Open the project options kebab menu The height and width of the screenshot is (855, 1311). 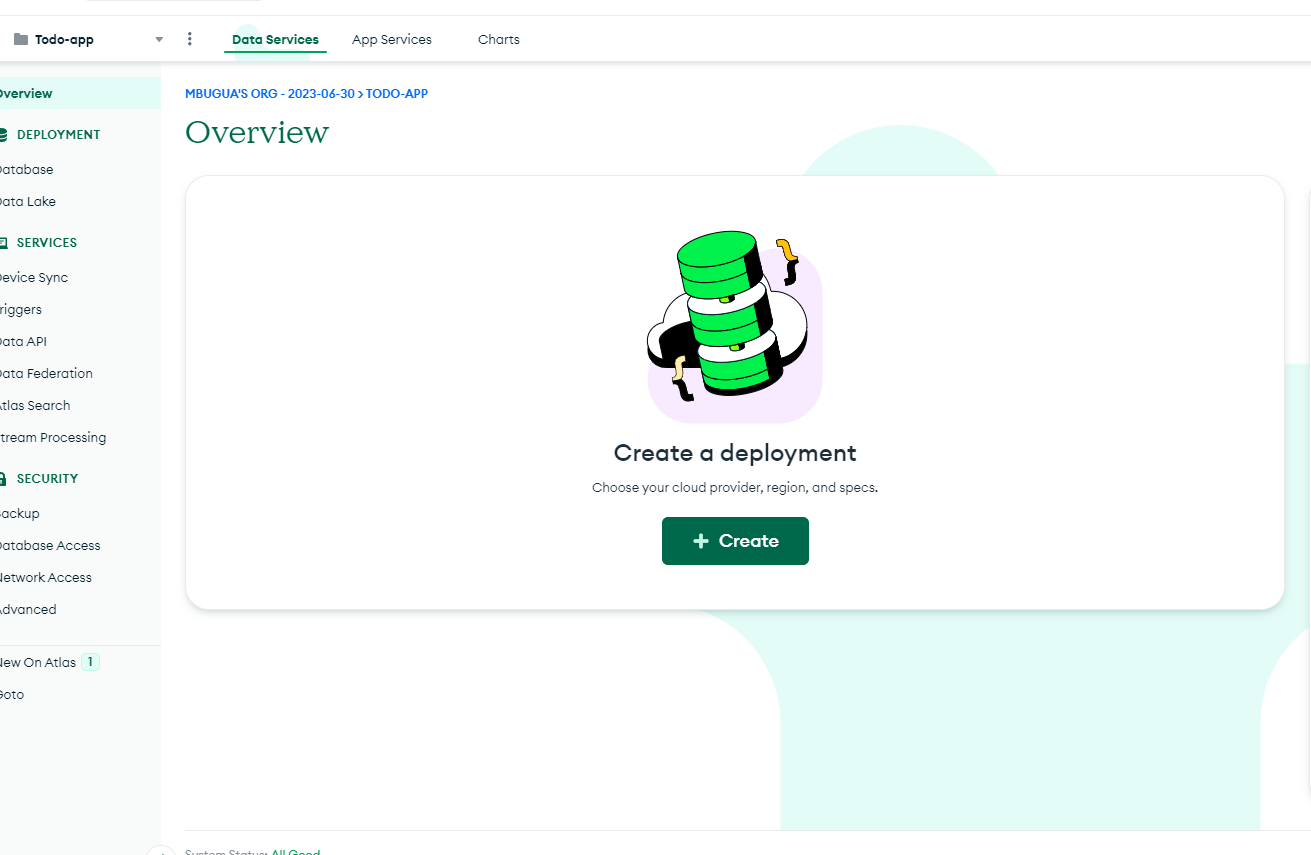(189, 38)
